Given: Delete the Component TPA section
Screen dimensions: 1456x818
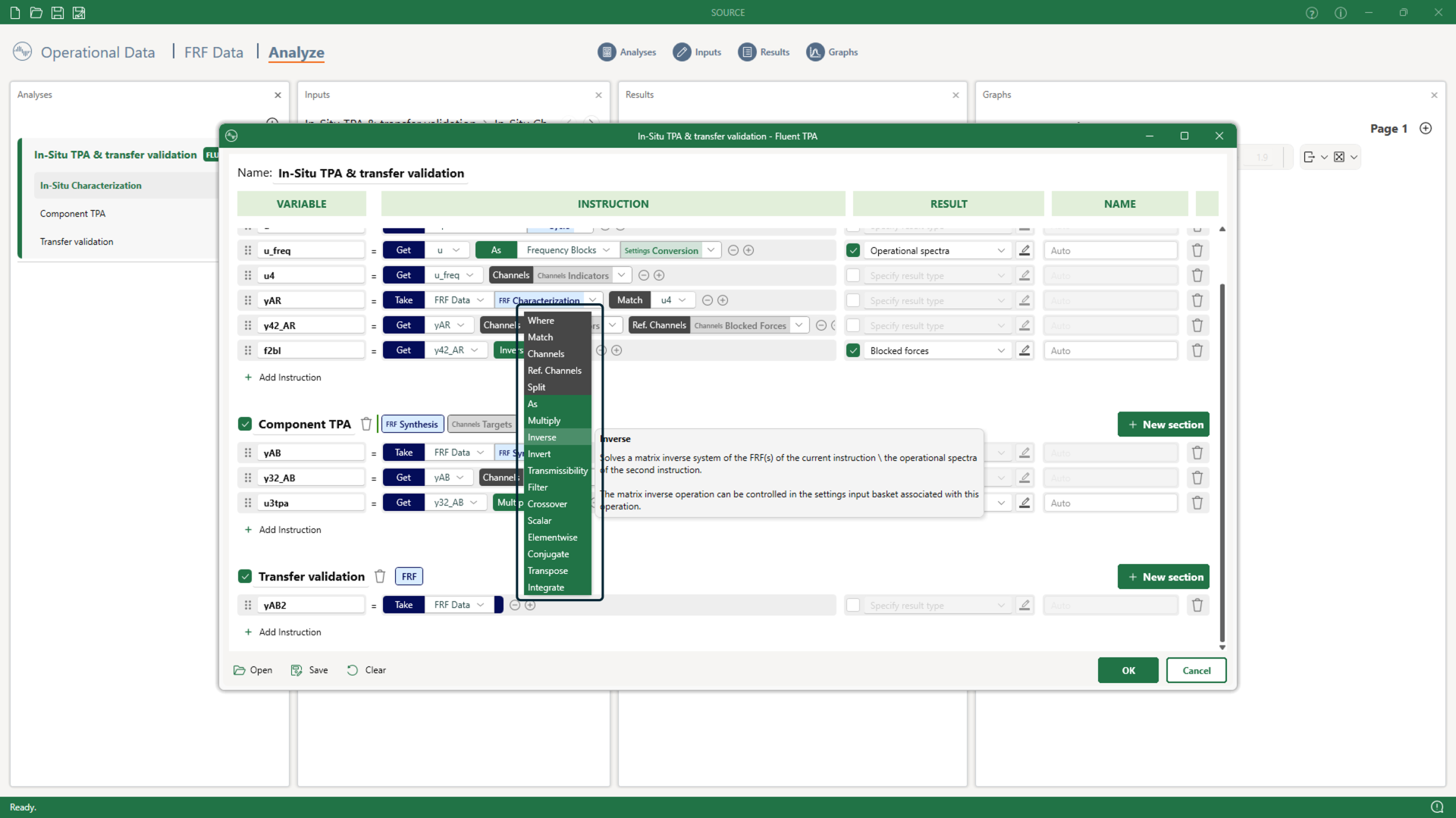Looking at the screenshot, I should [x=366, y=425].
